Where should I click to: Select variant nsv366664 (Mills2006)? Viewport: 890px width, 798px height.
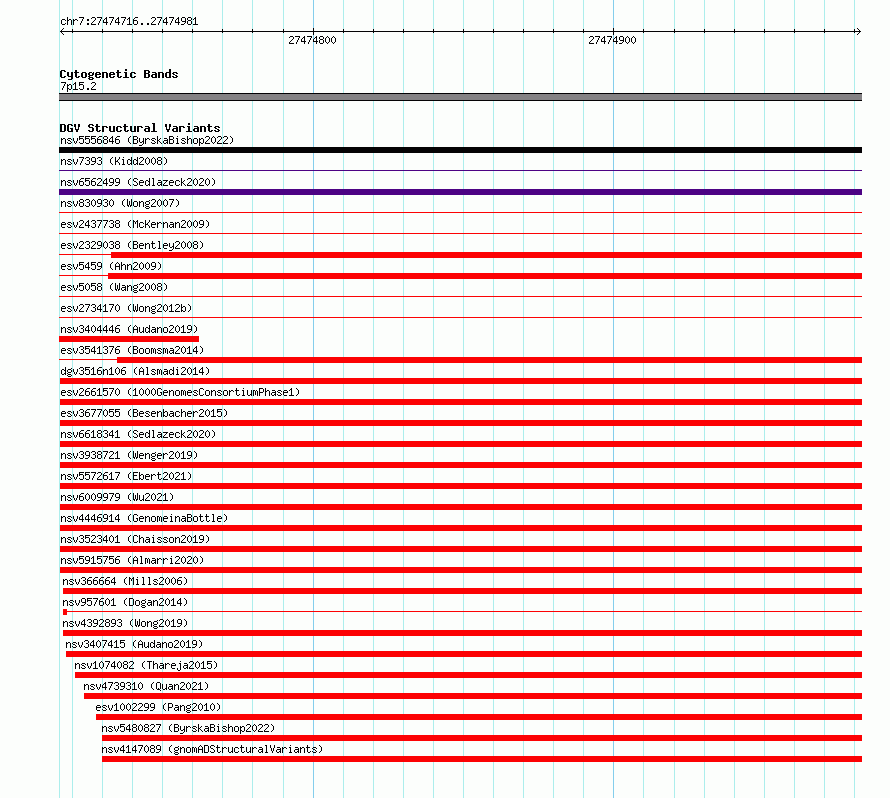click(125, 581)
